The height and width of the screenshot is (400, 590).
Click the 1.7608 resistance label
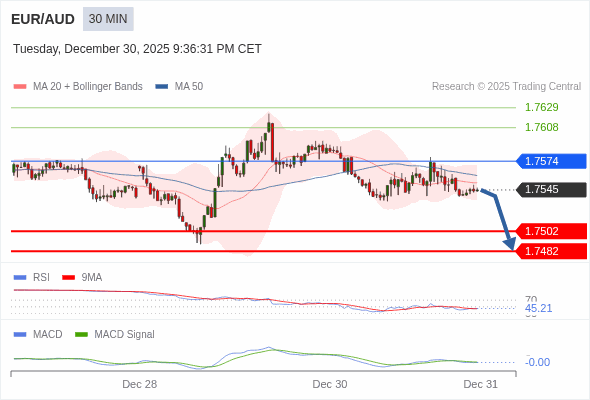(541, 127)
